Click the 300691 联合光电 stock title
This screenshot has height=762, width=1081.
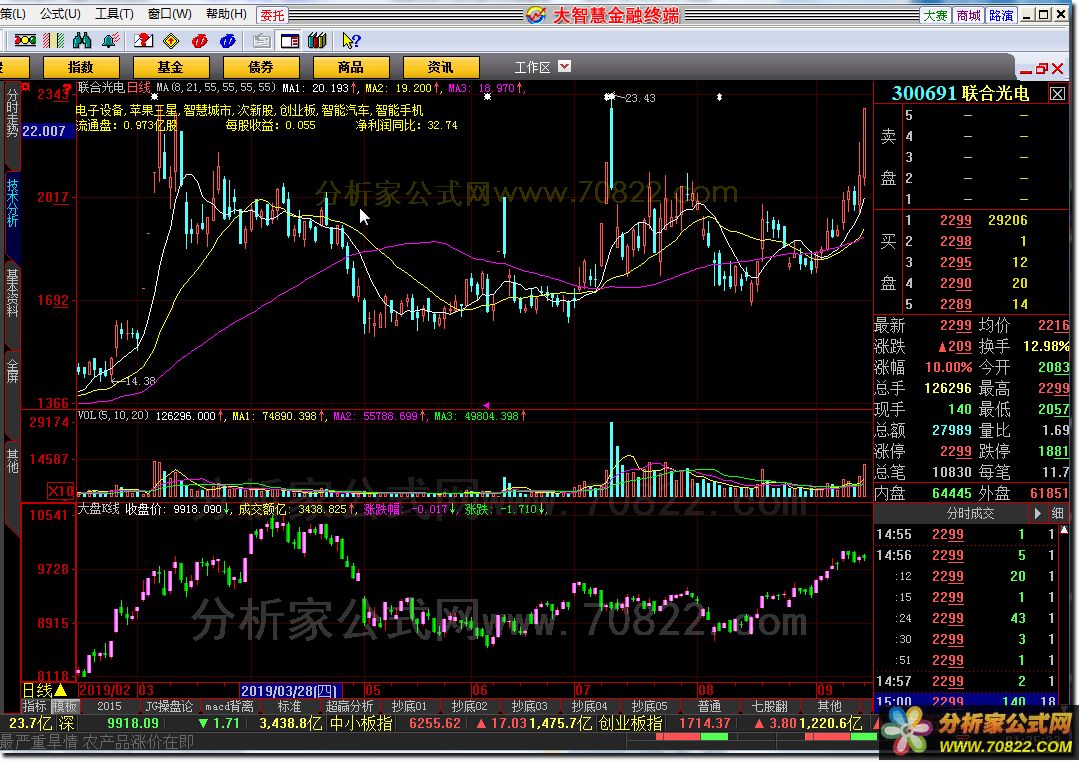pos(960,93)
